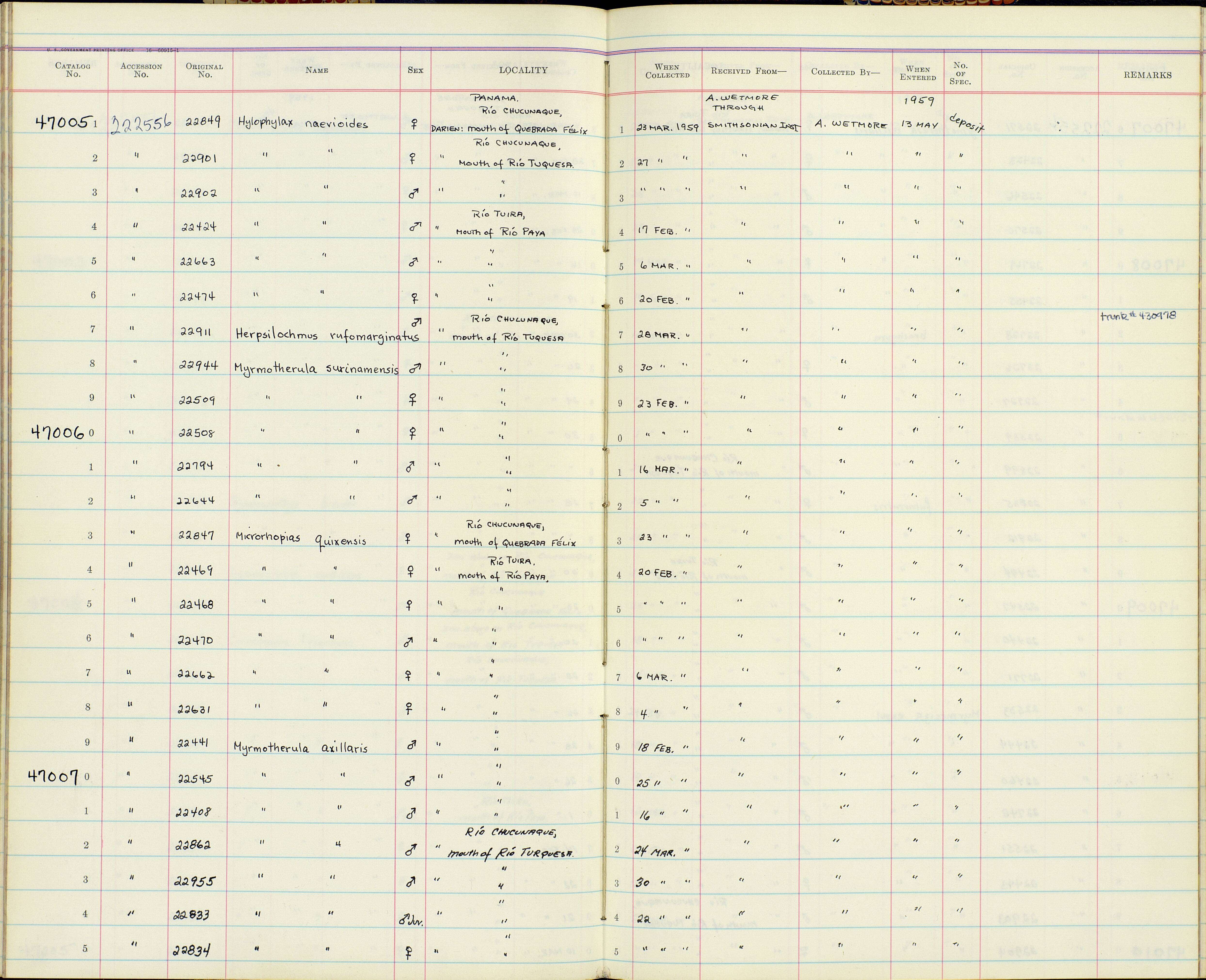Click the 'Locality' column header
Screen dimensions: 1206x980
[523, 70]
